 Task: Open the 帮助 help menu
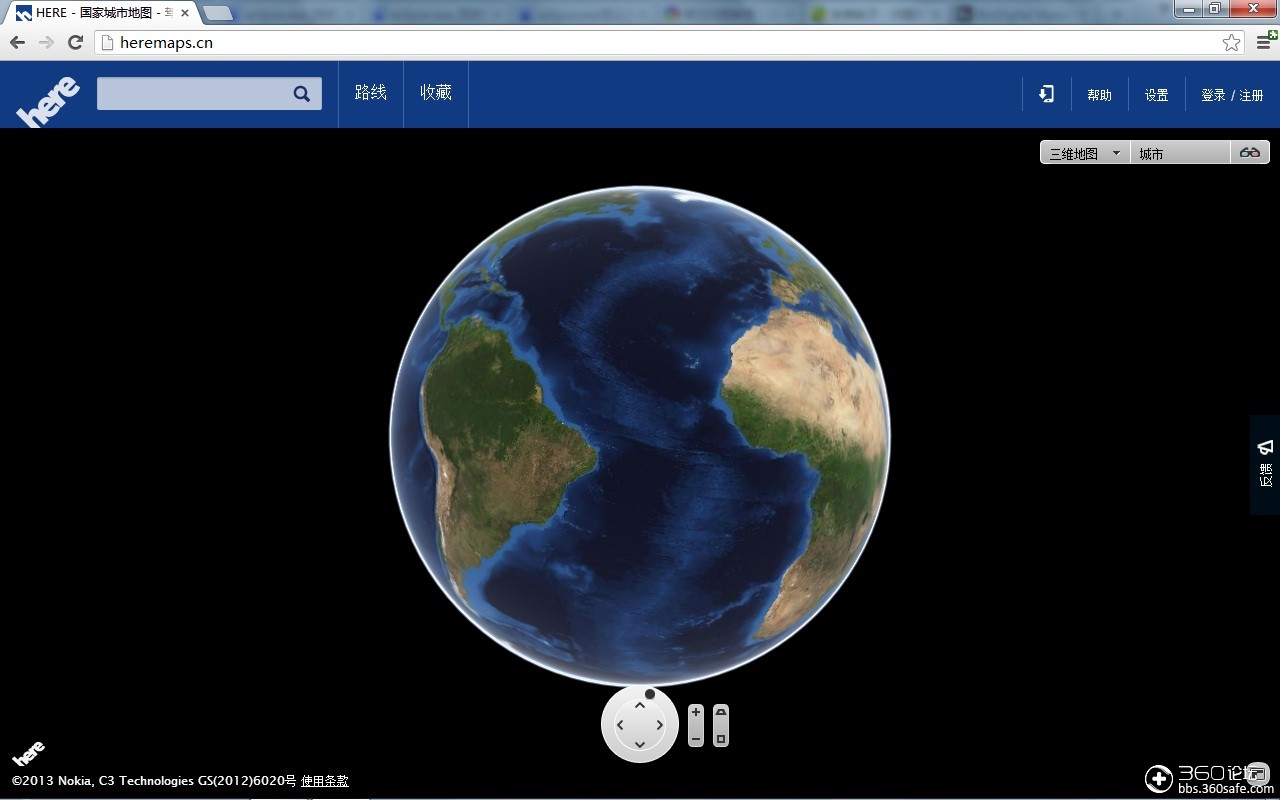click(x=1099, y=94)
